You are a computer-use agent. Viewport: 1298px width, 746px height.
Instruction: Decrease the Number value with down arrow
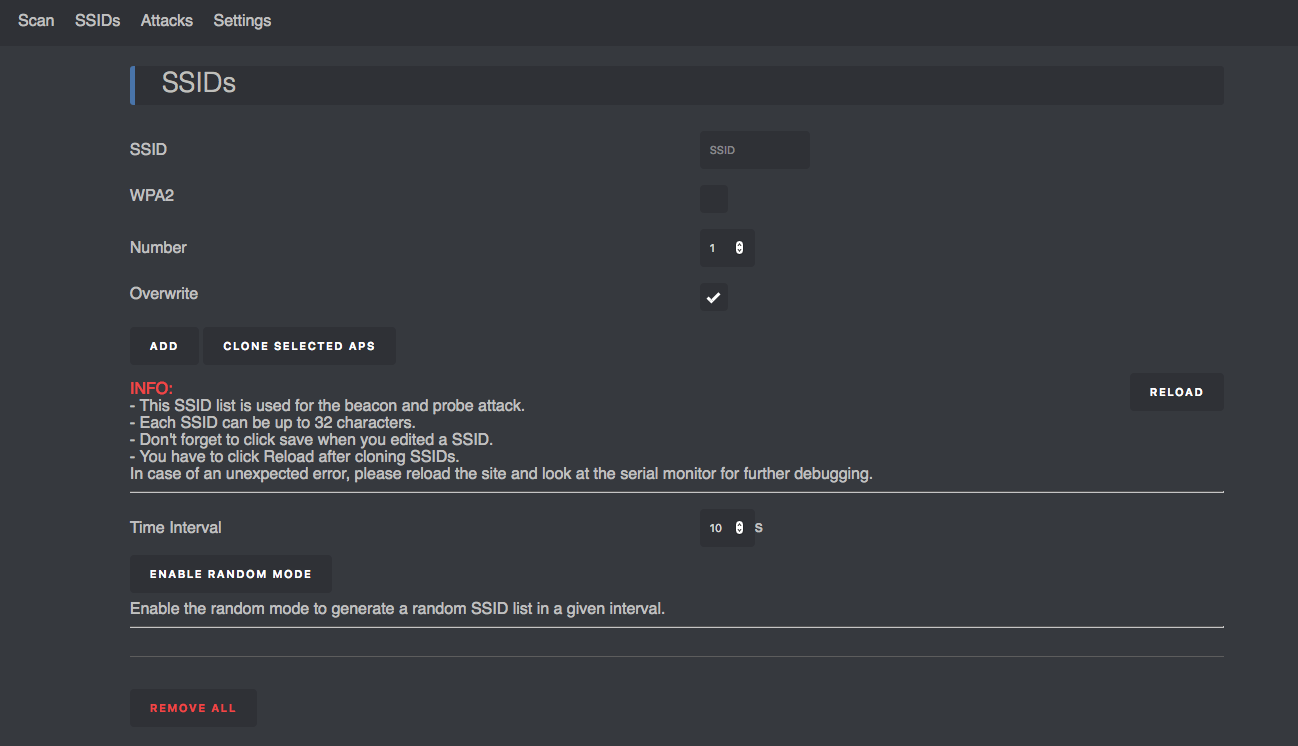739,251
